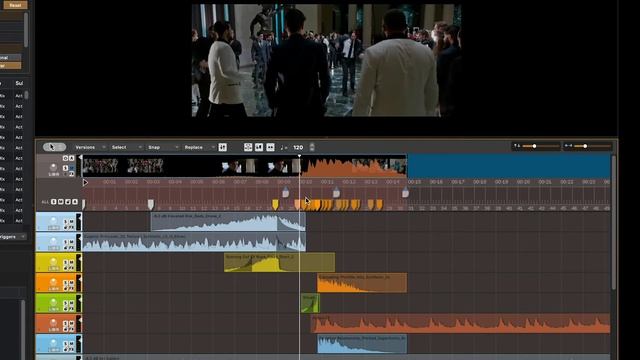
Task: Click the white marker near ruler beginning
Action: coord(151,204)
